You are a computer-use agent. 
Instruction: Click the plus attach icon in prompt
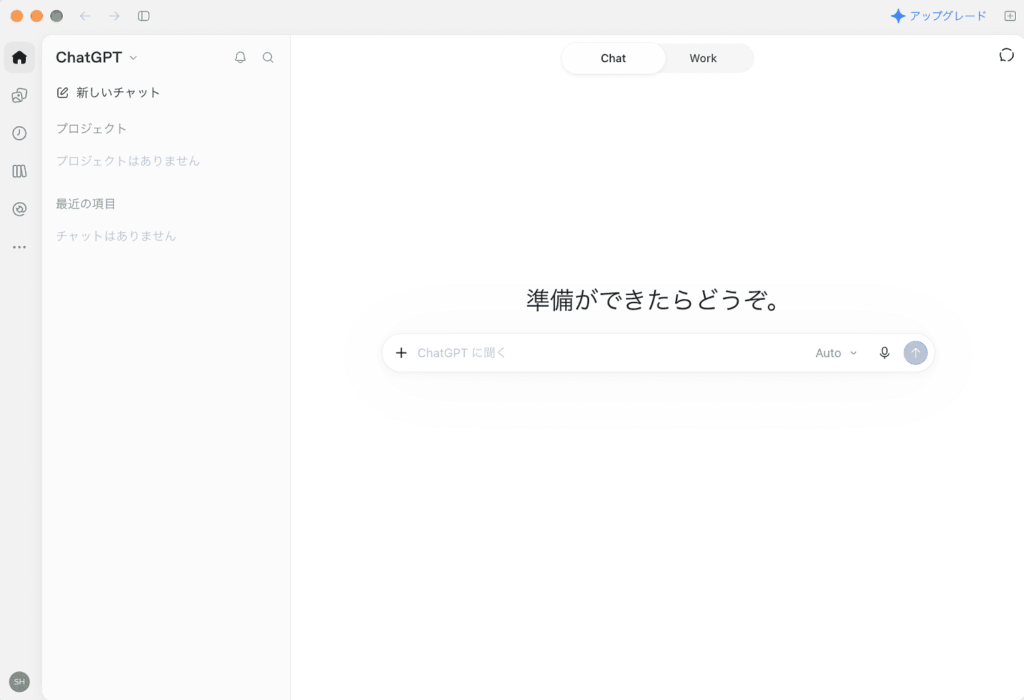pos(401,353)
